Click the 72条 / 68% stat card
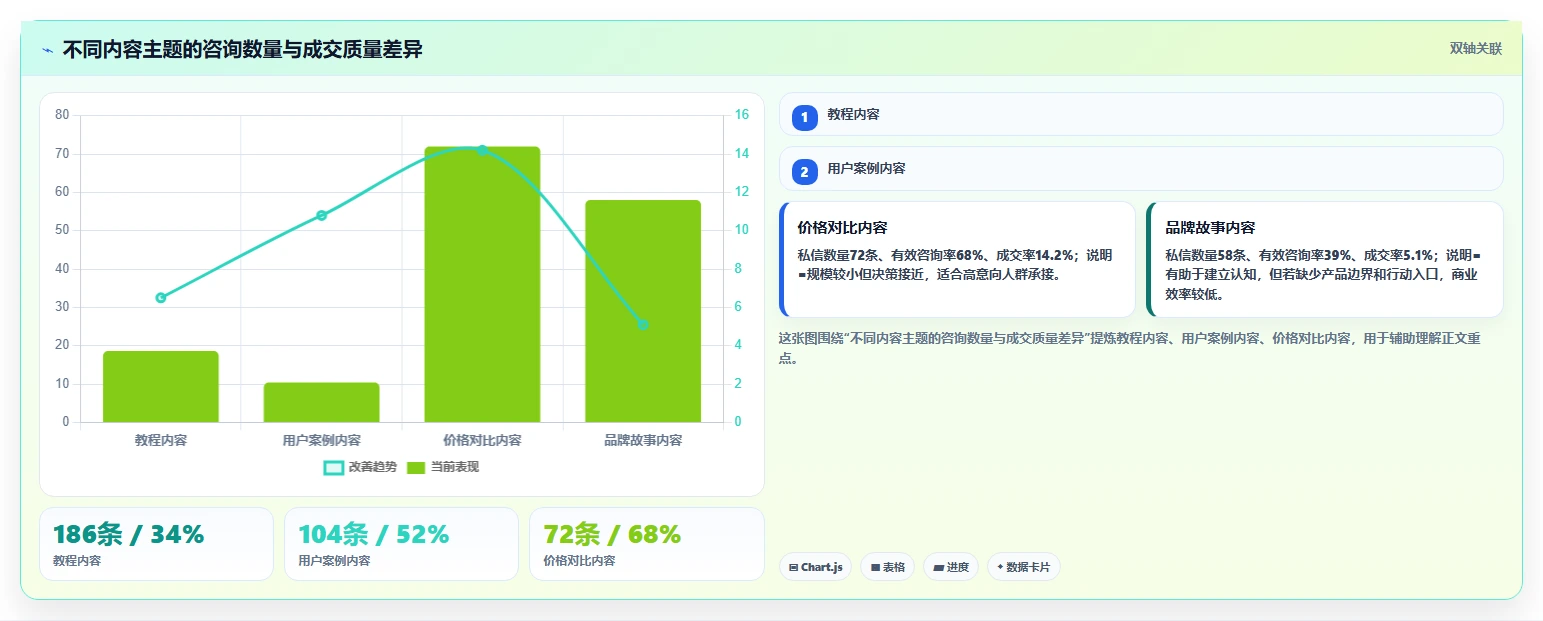 [646, 544]
